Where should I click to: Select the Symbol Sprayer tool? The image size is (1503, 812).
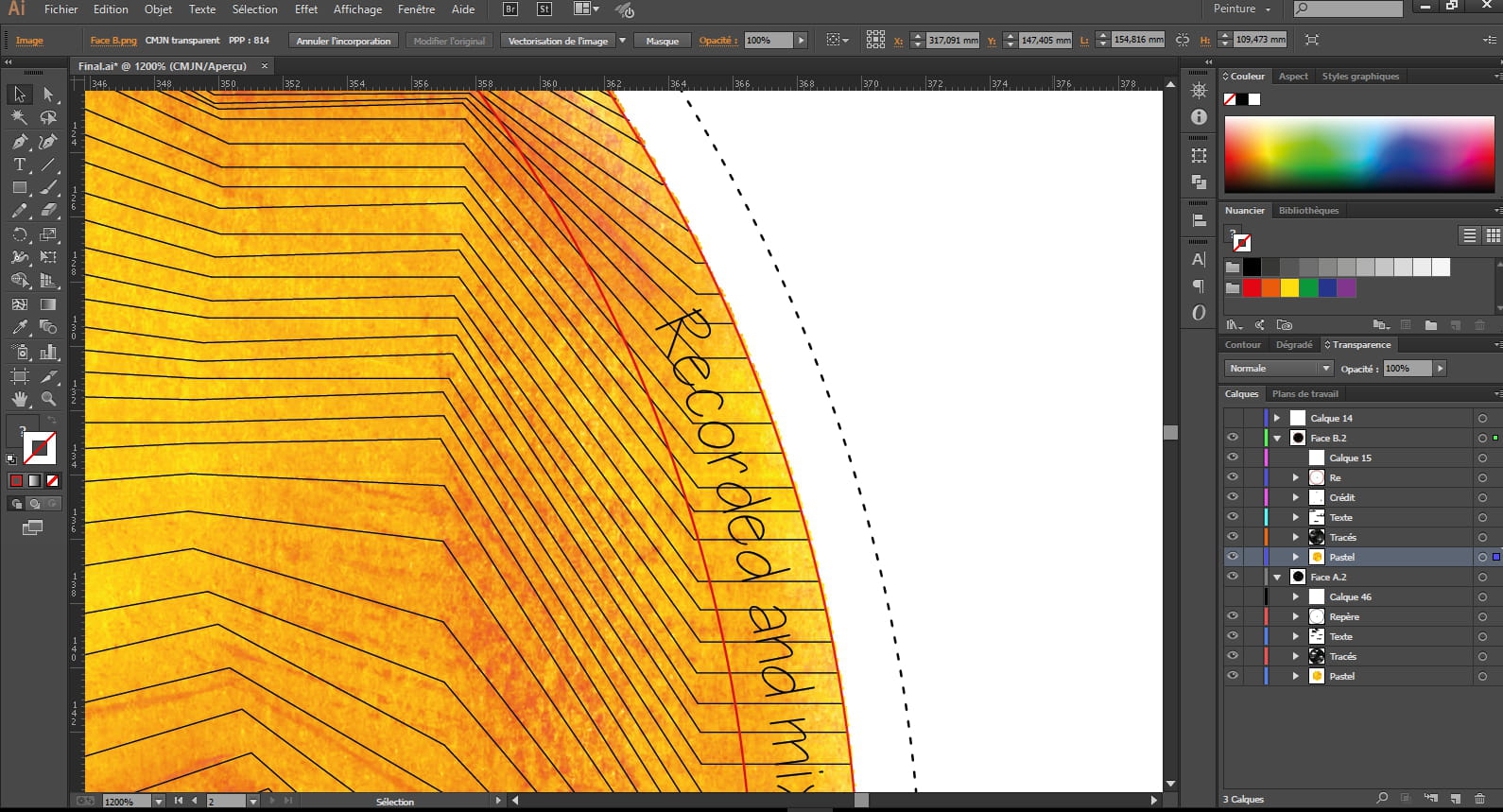tap(20, 352)
